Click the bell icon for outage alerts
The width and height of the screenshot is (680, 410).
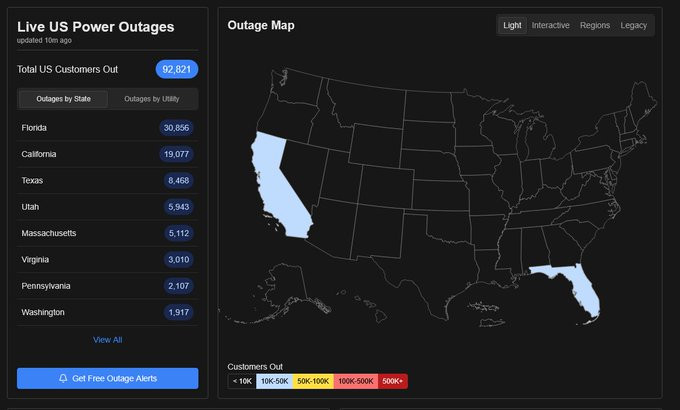(x=64, y=378)
